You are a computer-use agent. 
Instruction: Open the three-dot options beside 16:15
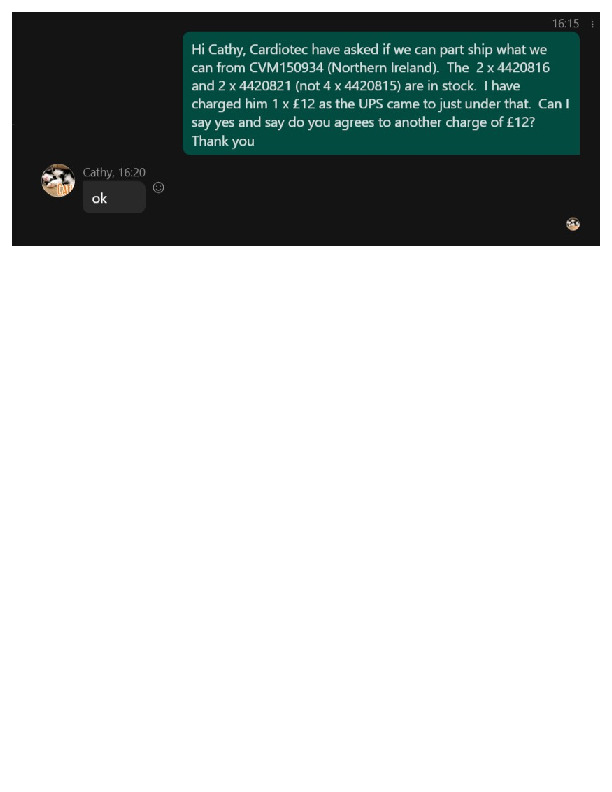[592, 24]
